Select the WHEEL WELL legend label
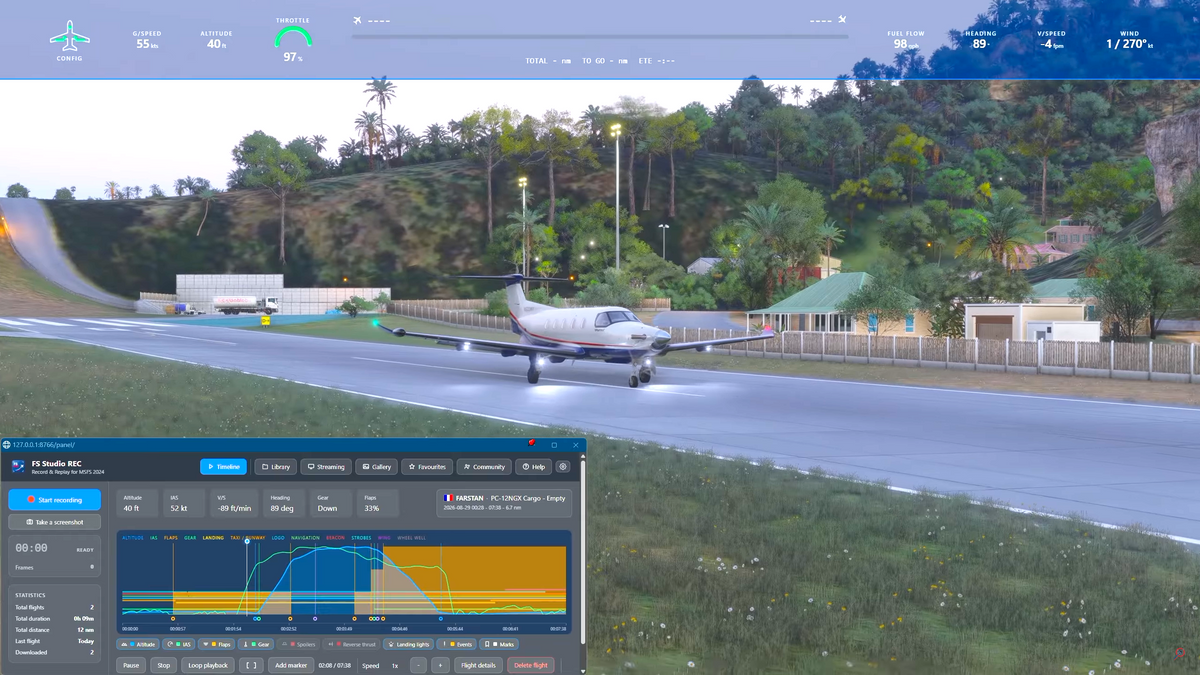Screen dimensions: 1200x675 point(411,537)
